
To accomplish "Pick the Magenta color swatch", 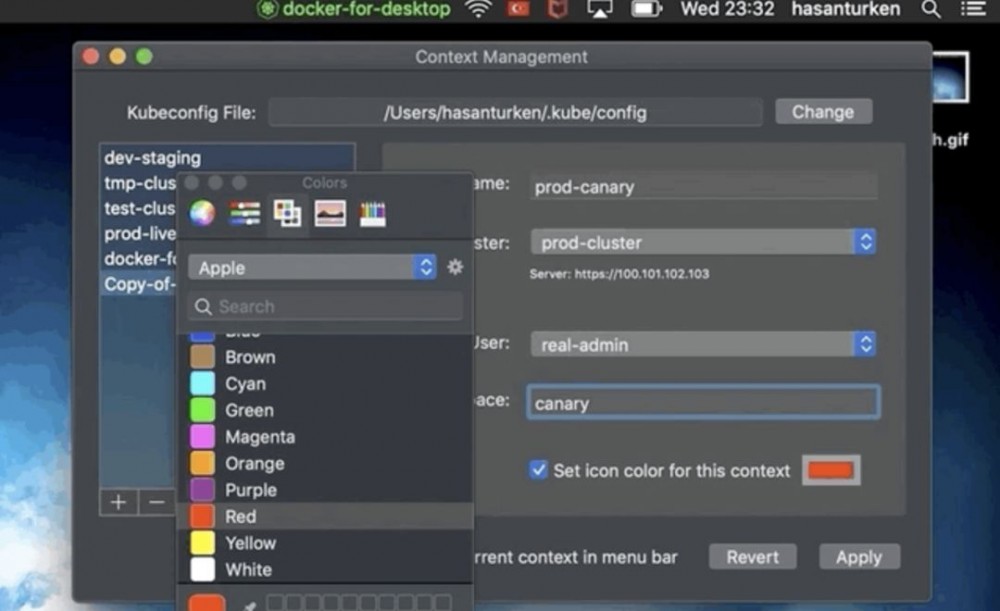I will (x=202, y=437).
